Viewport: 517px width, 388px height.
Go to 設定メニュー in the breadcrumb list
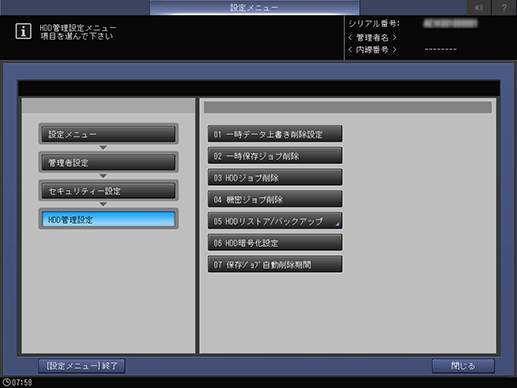[108, 134]
